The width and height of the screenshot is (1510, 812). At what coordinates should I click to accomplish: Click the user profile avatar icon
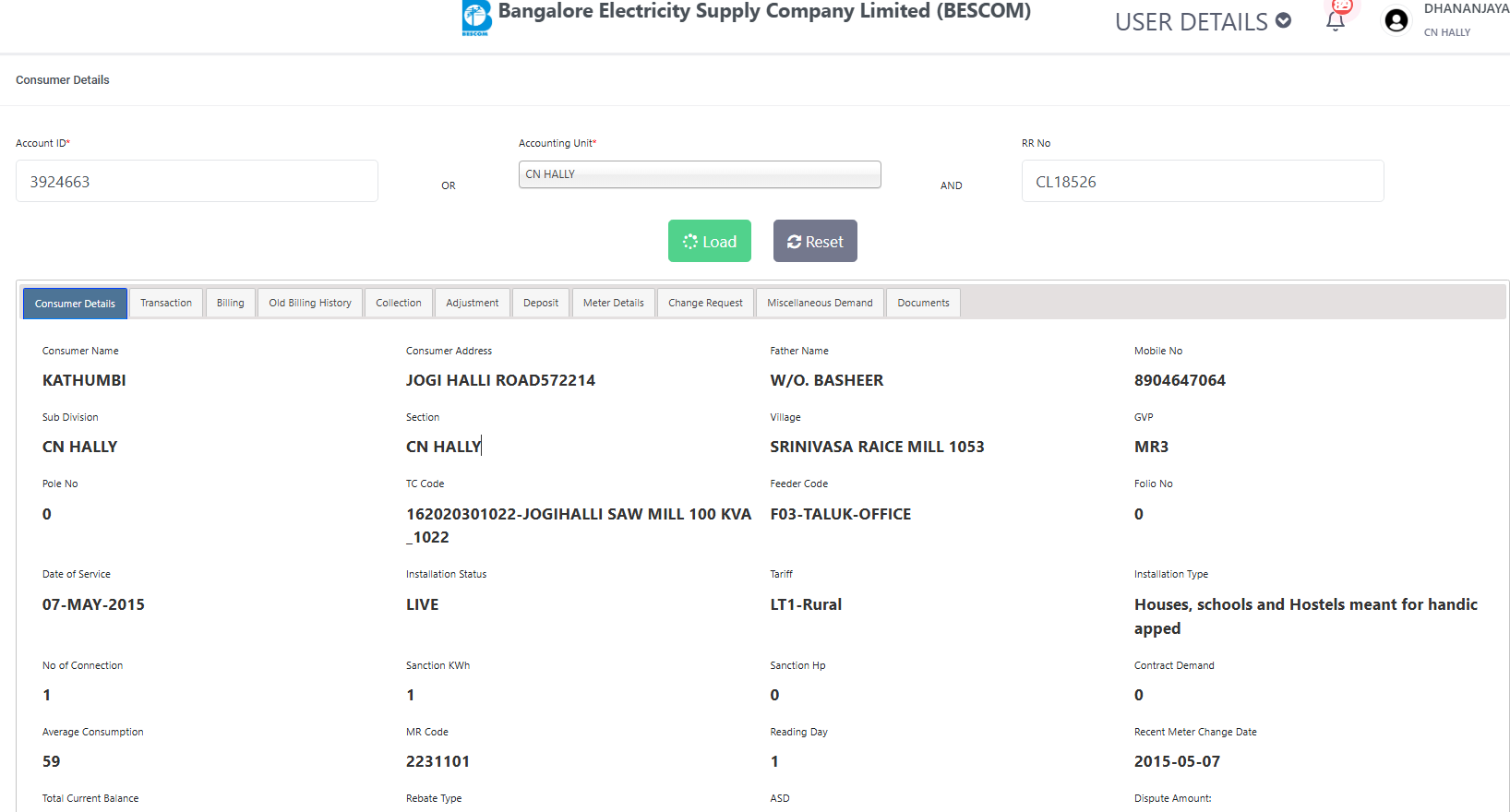tap(1396, 20)
